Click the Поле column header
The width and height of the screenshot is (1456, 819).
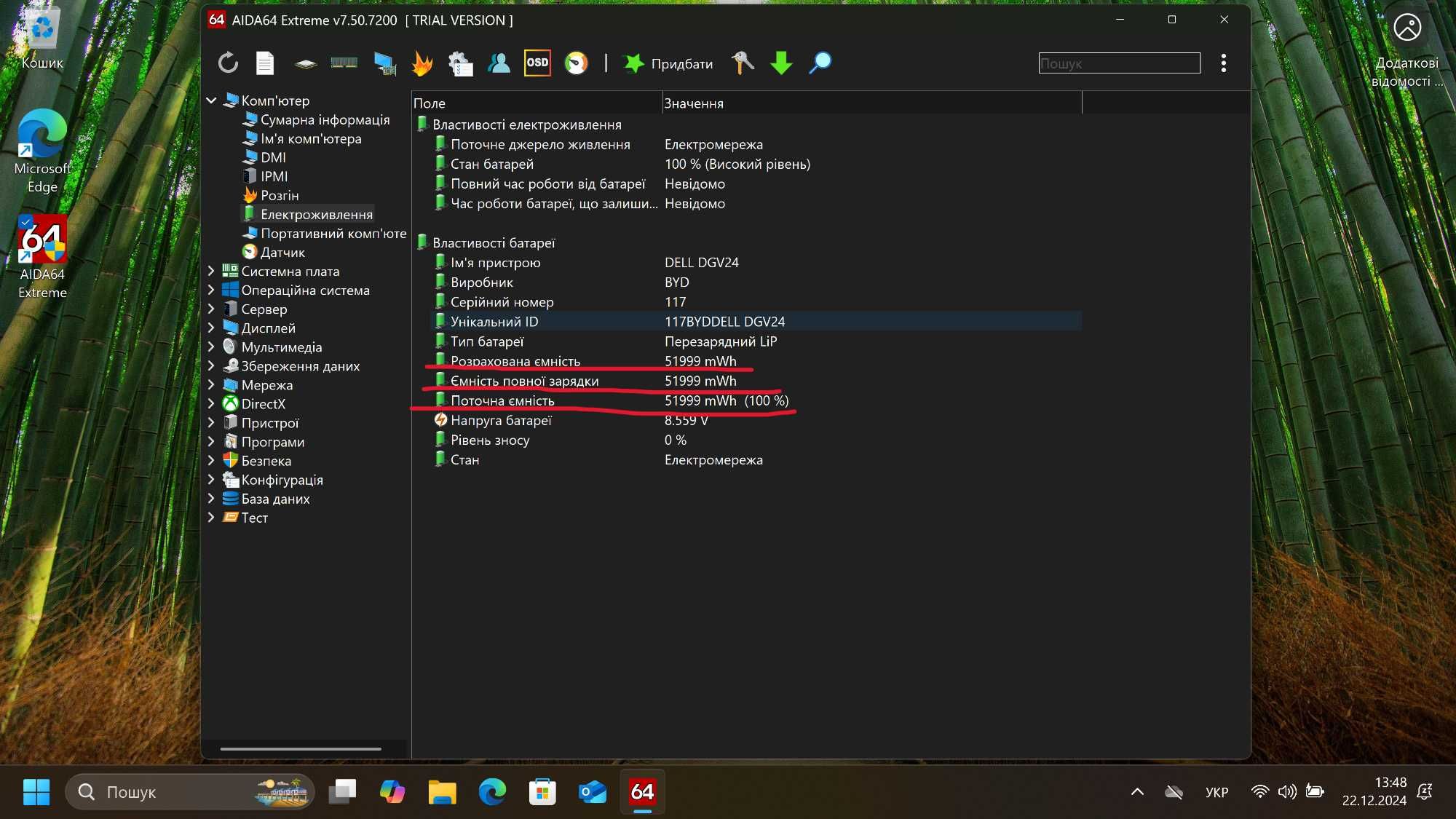(x=537, y=103)
